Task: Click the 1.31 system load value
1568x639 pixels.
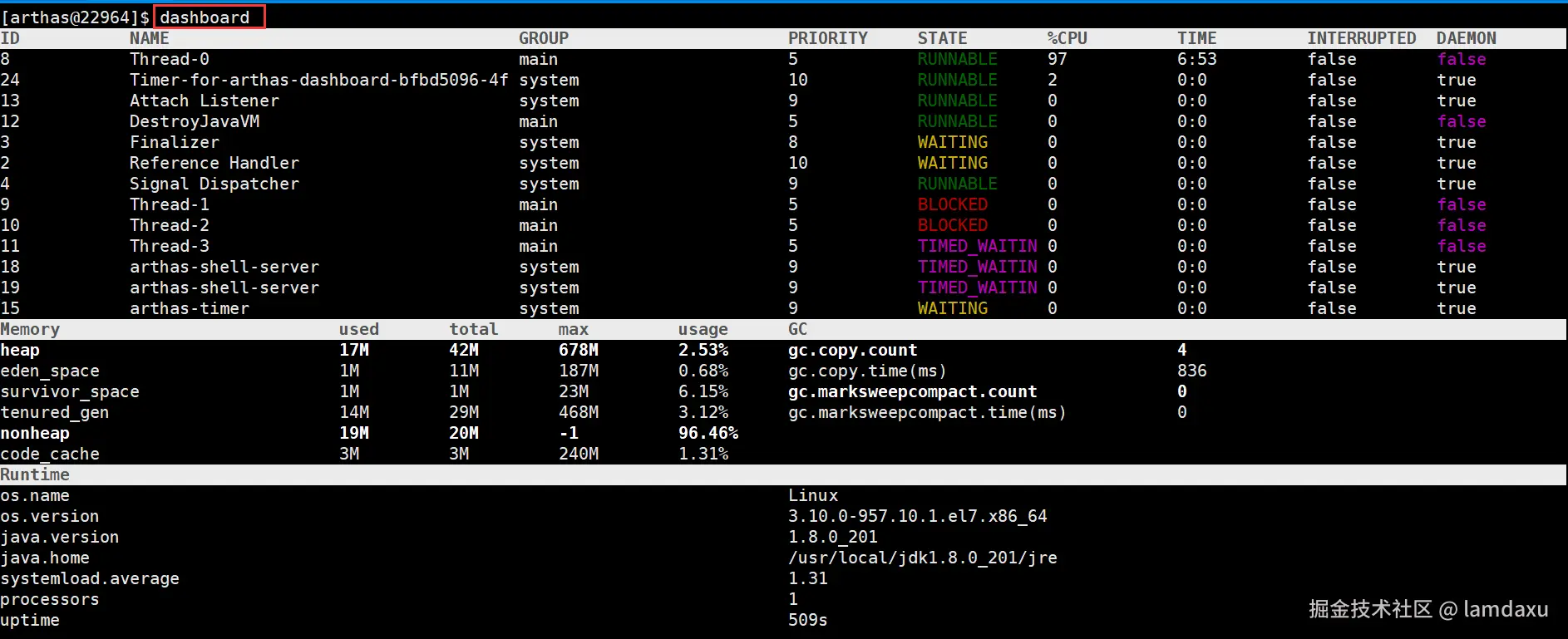Action: pos(808,578)
